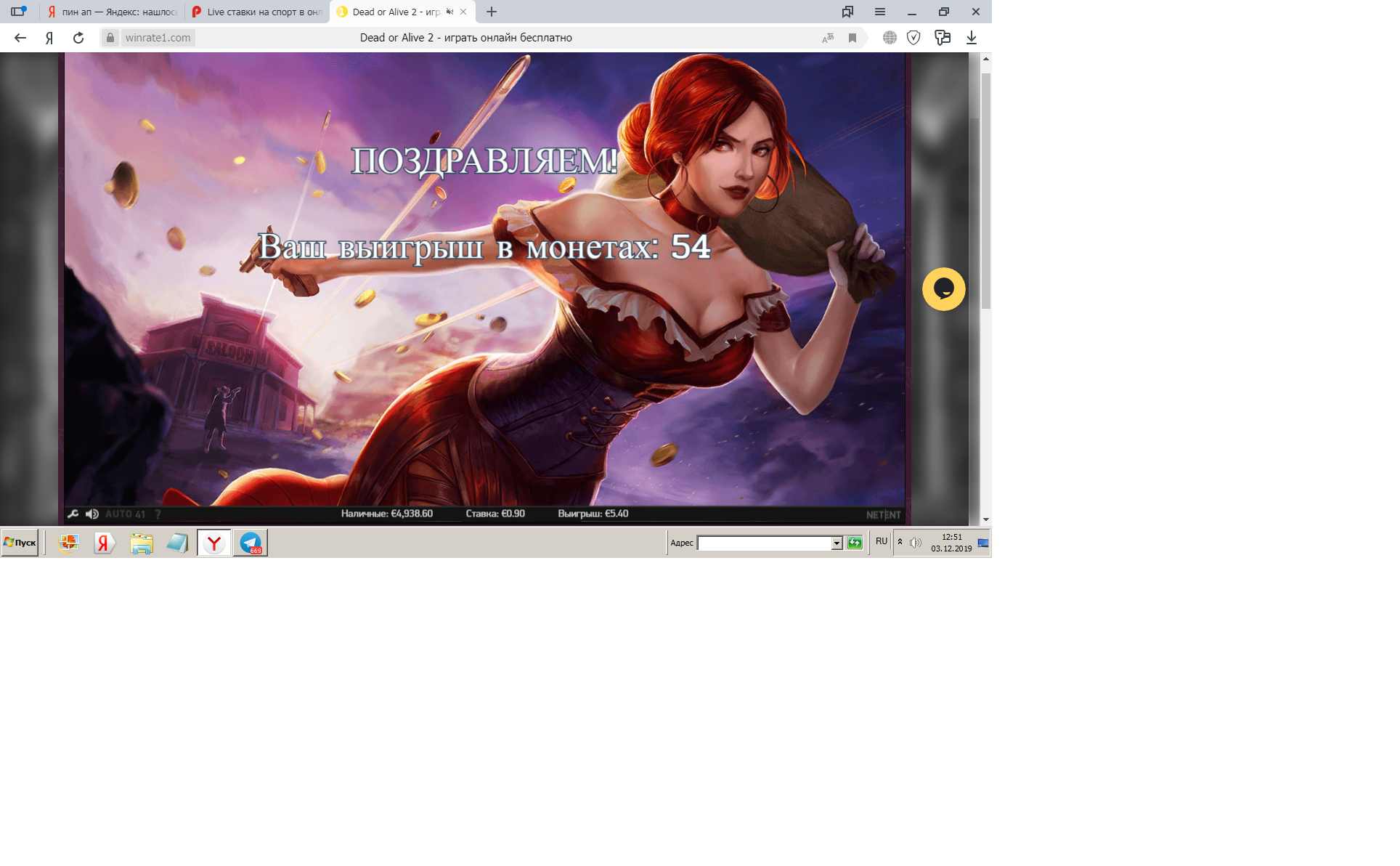Image resolution: width=1400 pixels, height=866 pixels.
Task: Go back to the previous page
Action: click(x=20, y=38)
